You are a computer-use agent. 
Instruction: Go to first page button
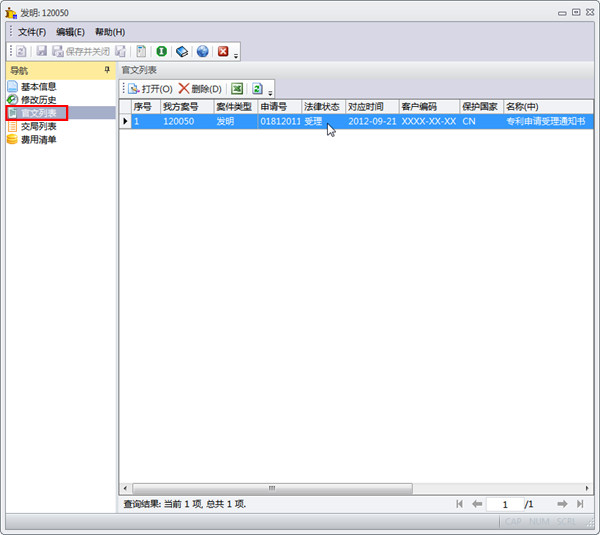[x=460, y=504]
